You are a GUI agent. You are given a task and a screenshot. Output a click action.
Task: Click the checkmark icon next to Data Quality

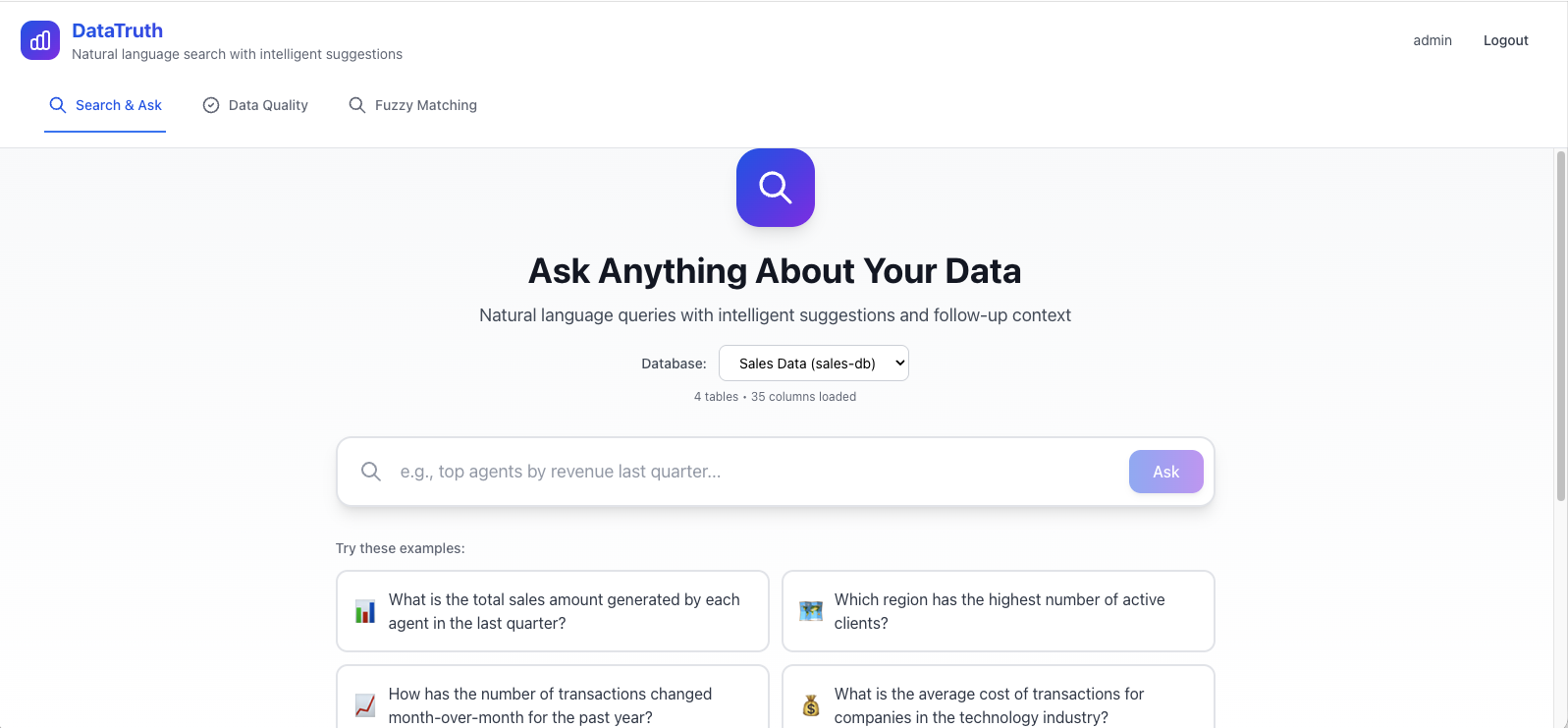(210, 104)
